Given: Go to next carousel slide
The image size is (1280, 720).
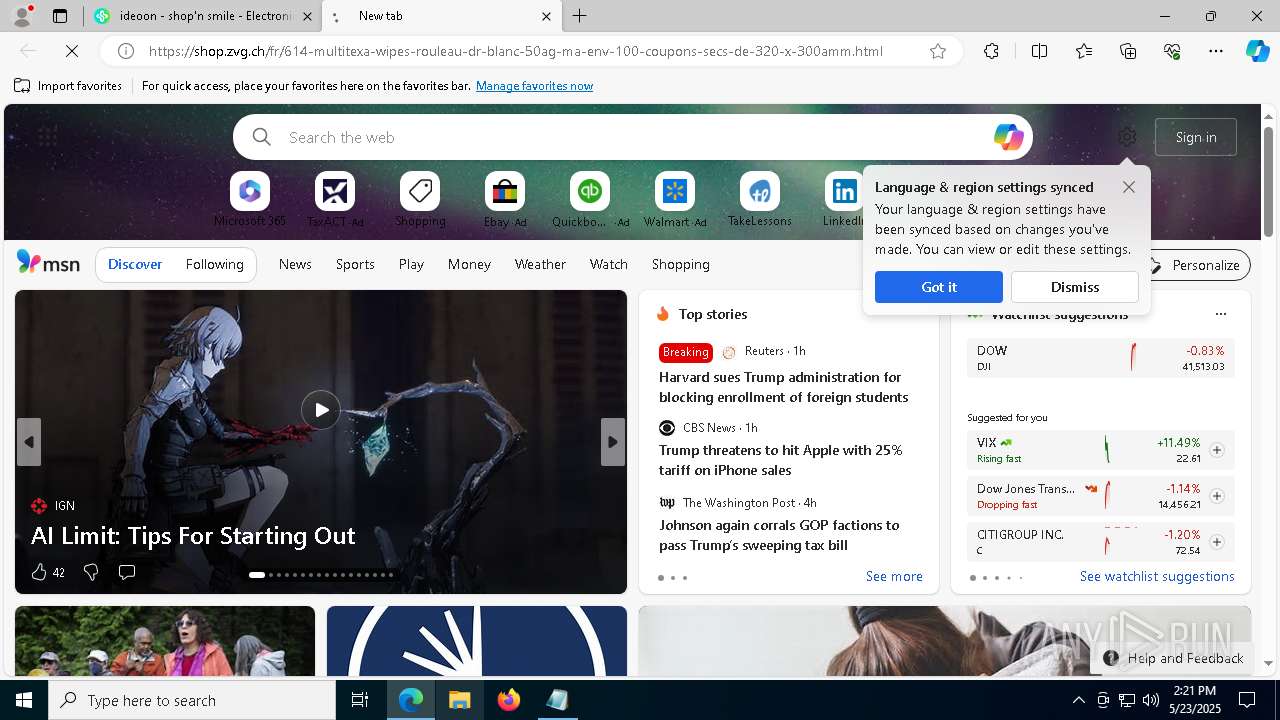Looking at the screenshot, I should (x=613, y=442).
